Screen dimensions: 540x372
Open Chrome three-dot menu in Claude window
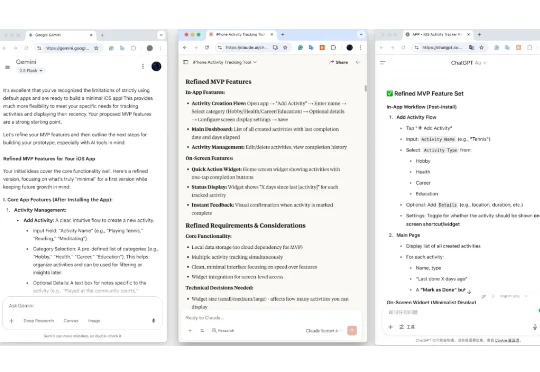click(x=361, y=48)
